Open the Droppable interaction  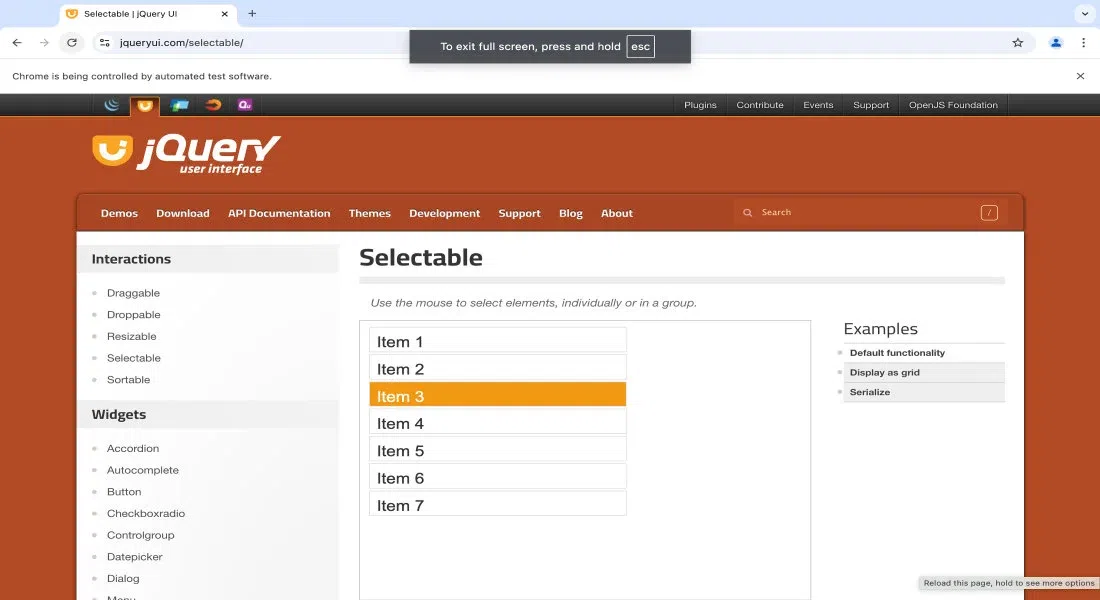pos(133,315)
